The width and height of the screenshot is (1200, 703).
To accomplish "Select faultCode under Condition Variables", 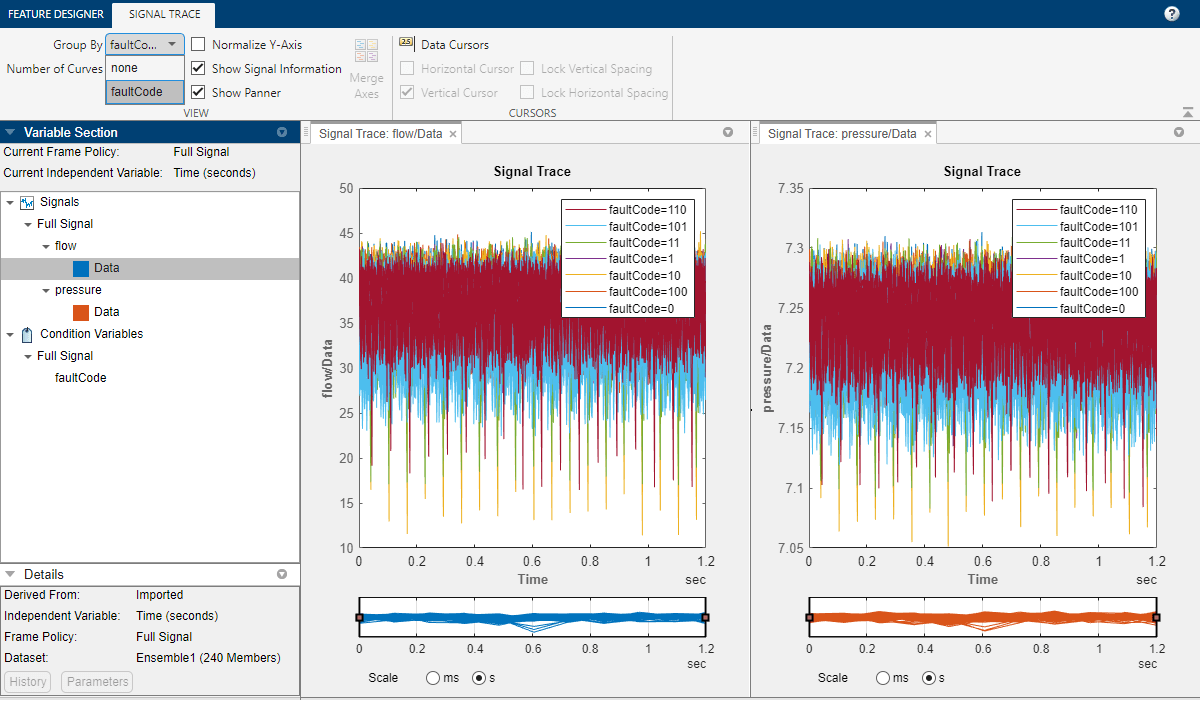I will (x=80, y=378).
